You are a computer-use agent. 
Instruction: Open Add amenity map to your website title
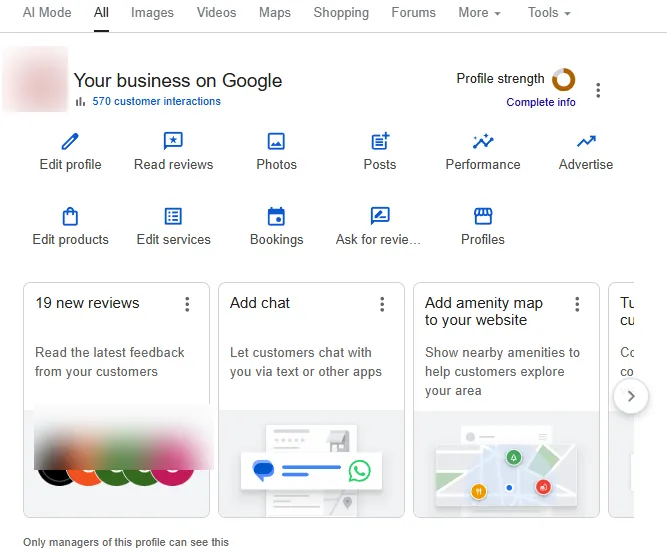click(x=484, y=311)
